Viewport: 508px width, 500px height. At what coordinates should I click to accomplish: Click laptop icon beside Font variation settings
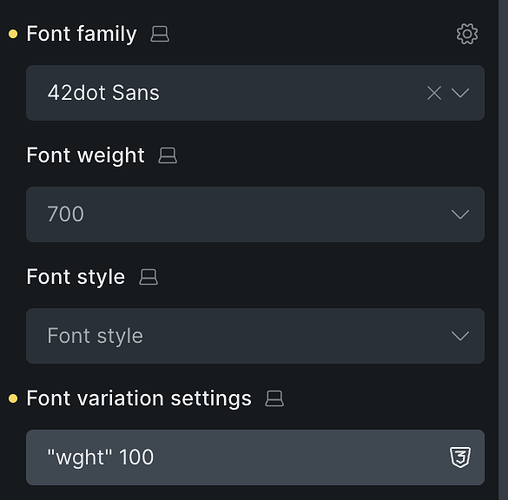pyautogui.click(x=274, y=399)
